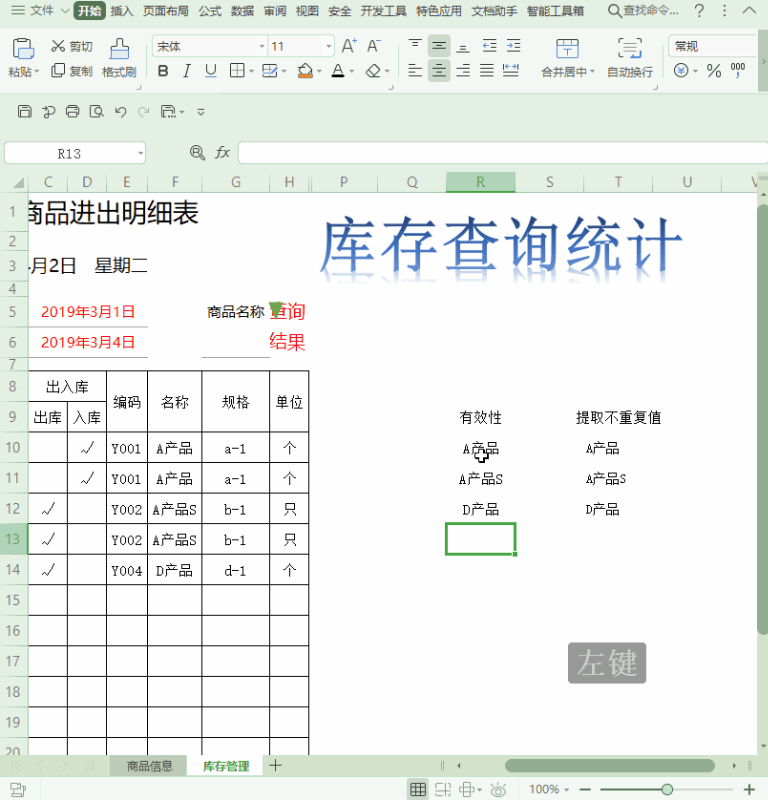Toggle Bold formatting
This screenshot has height=800, width=768.
click(x=162, y=71)
